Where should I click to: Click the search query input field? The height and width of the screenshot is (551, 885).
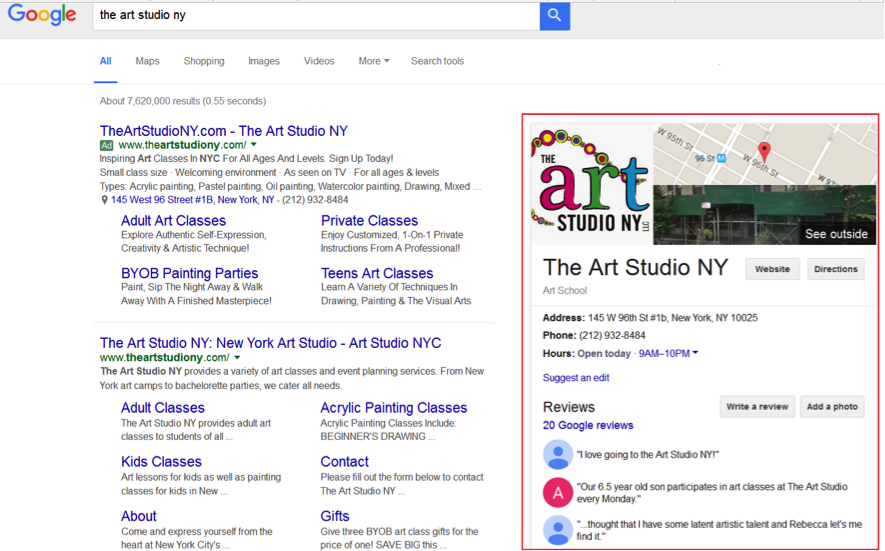316,15
